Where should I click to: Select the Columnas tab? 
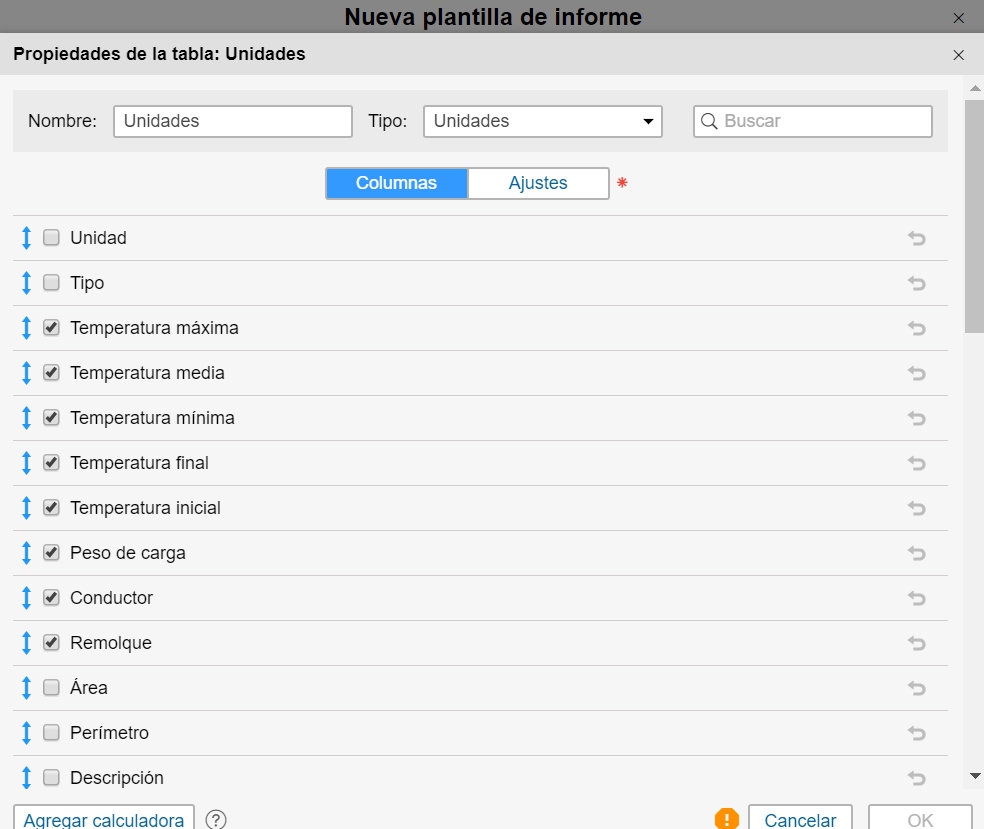coord(396,183)
